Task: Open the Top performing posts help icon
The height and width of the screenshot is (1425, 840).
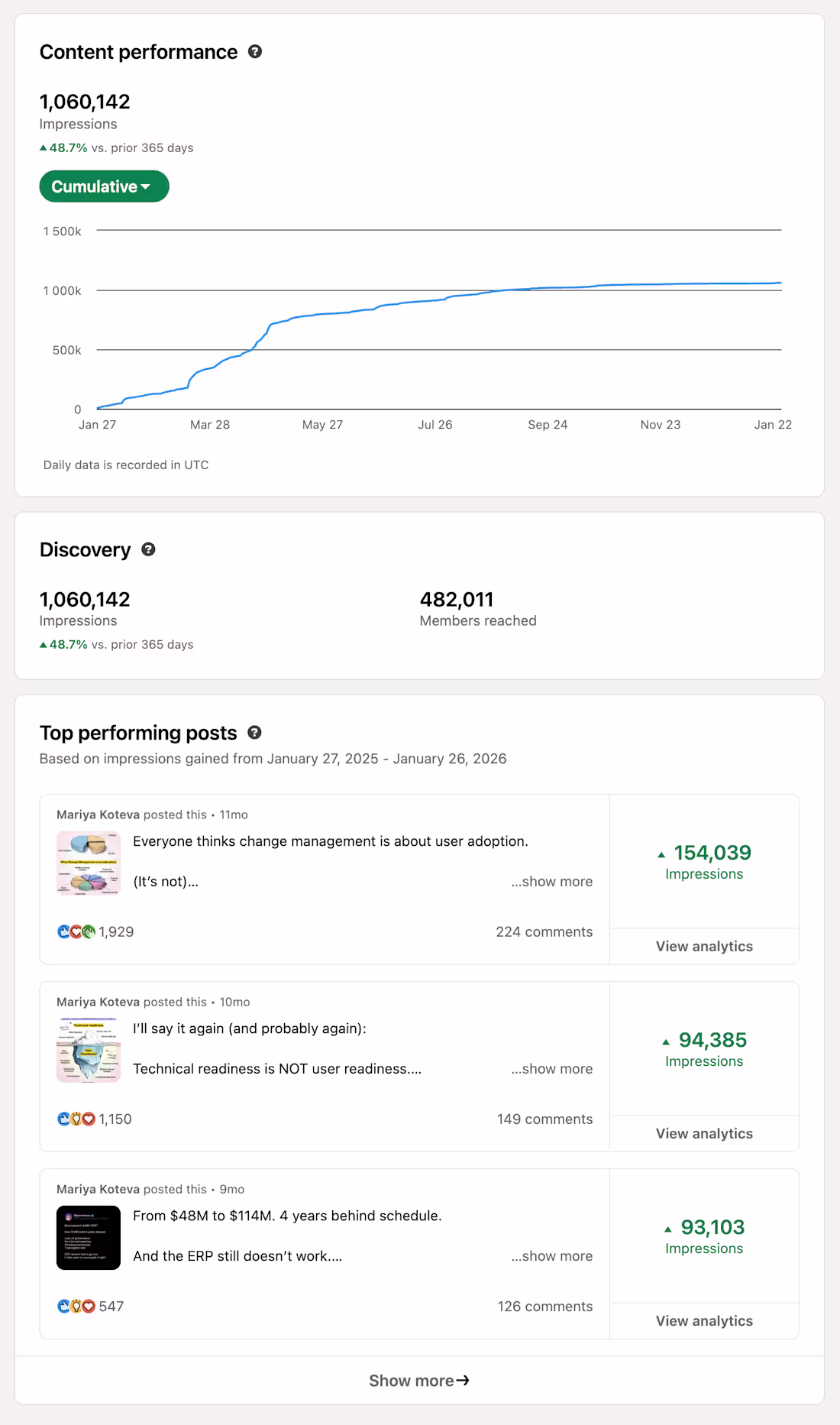Action: 255,732
